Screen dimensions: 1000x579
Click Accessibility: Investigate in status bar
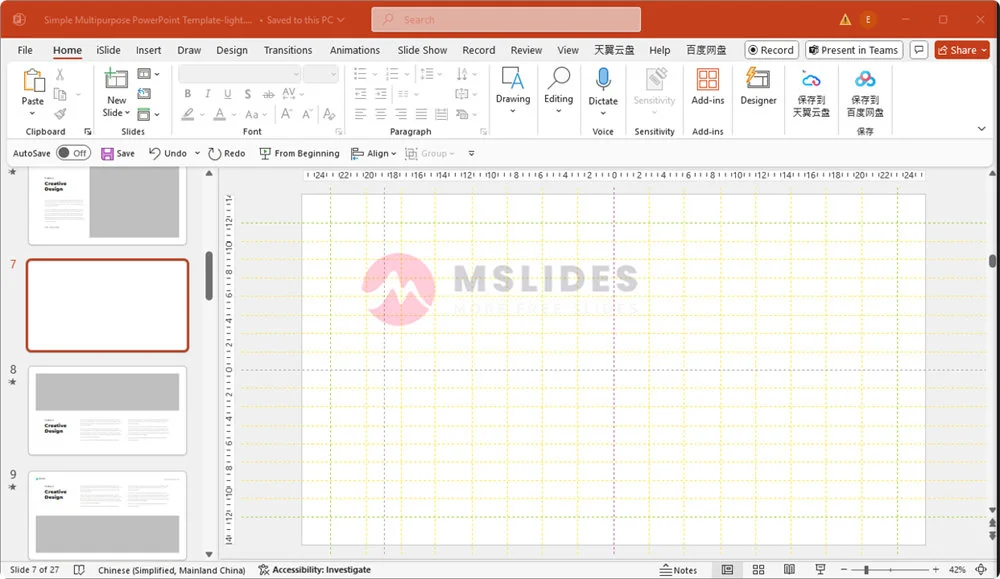coord(314,569)
